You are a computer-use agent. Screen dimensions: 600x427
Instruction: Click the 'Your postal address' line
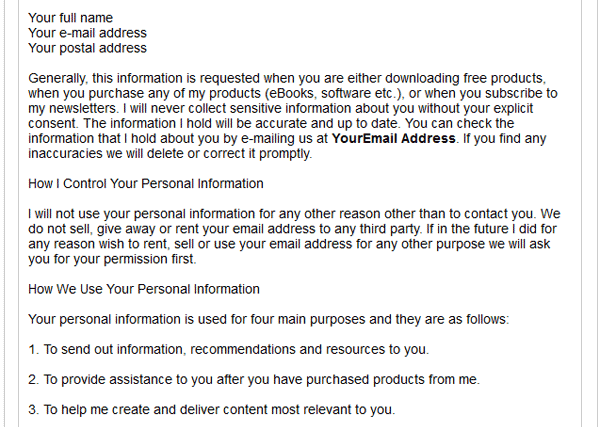[x=87, y=48]
